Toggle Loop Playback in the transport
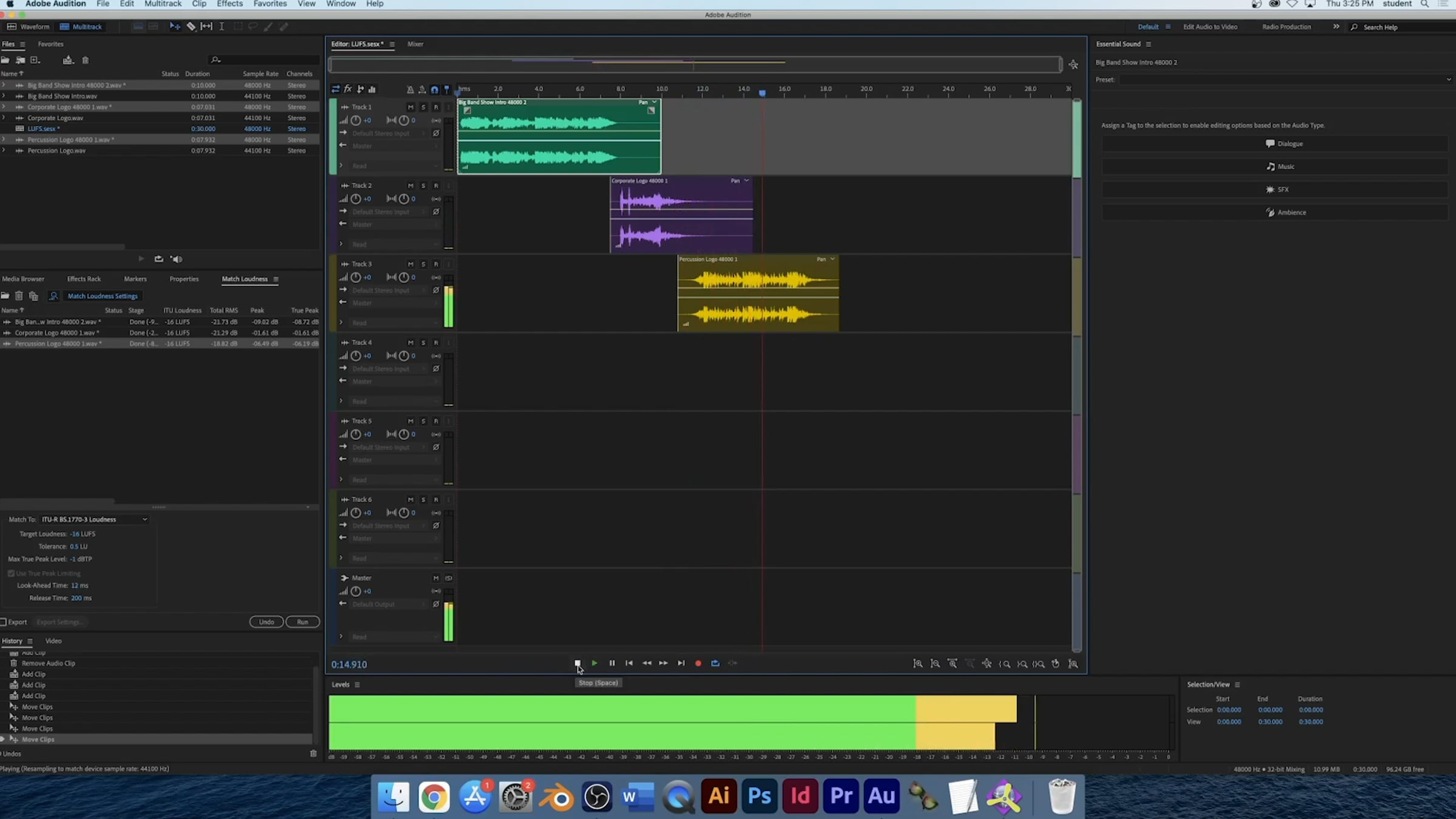The height and width of the screenshot is (819, 1456). (715, 663)
